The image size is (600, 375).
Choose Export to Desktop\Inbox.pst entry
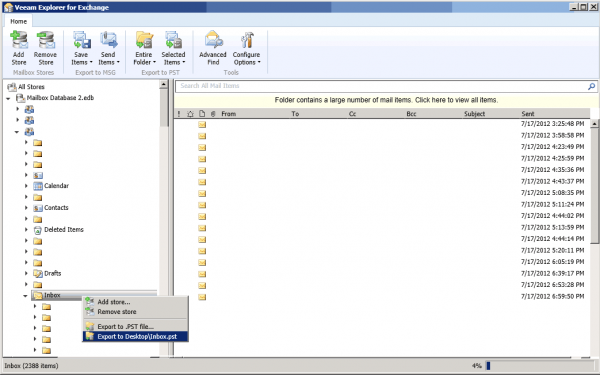[135, 336]
